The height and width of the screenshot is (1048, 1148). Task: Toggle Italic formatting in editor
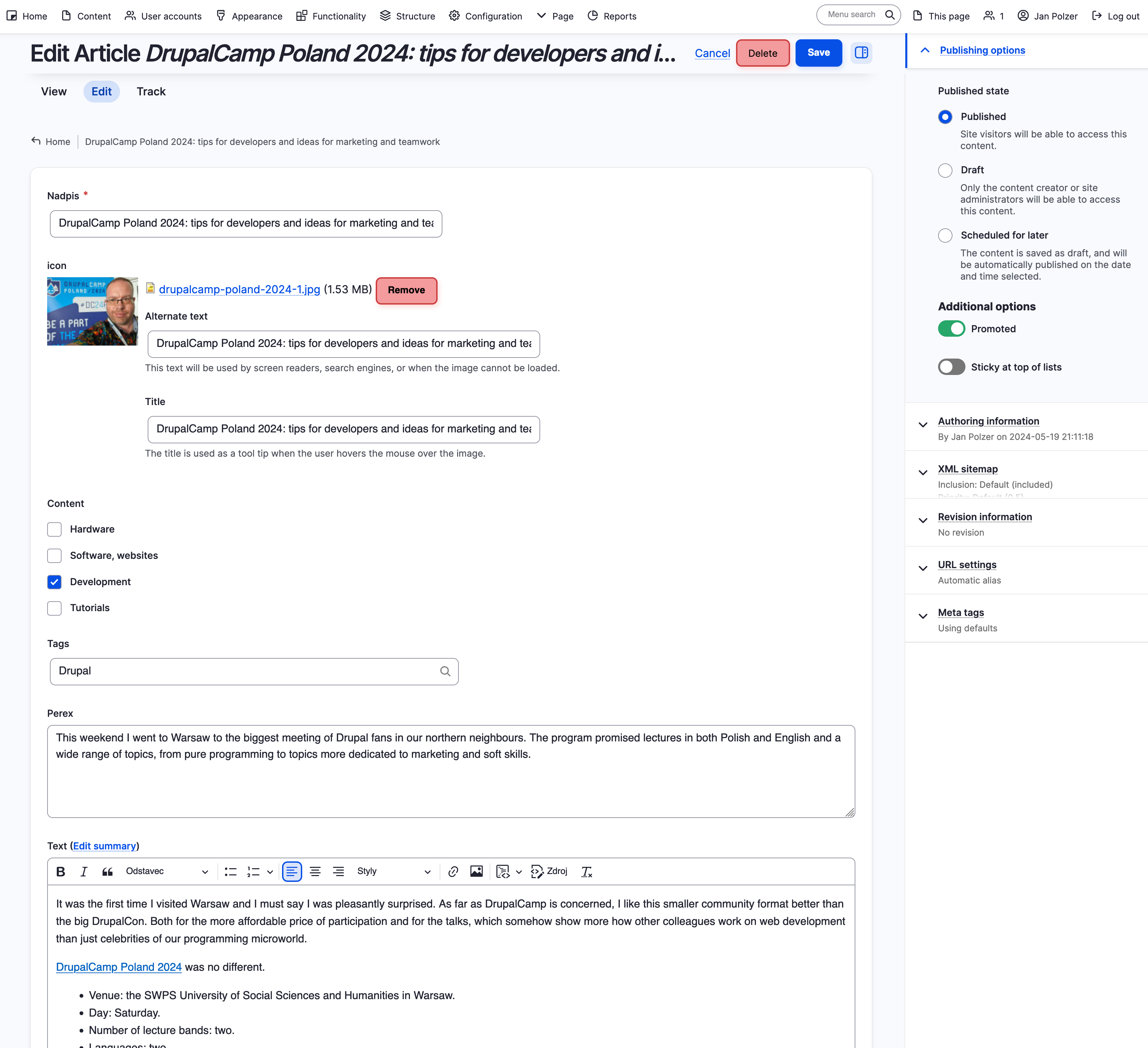tap(84, 872)
